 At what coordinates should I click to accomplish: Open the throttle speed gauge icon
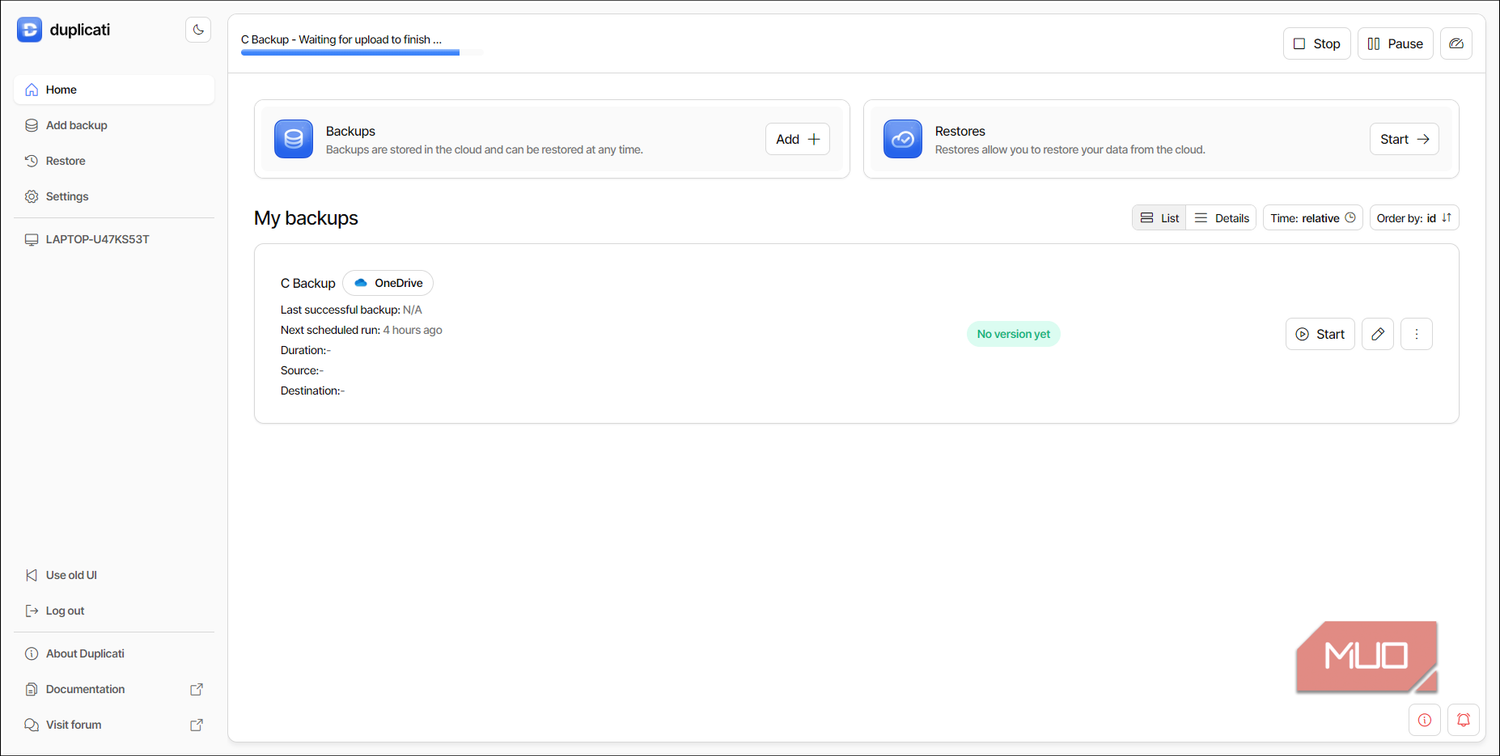(1456, 44)
